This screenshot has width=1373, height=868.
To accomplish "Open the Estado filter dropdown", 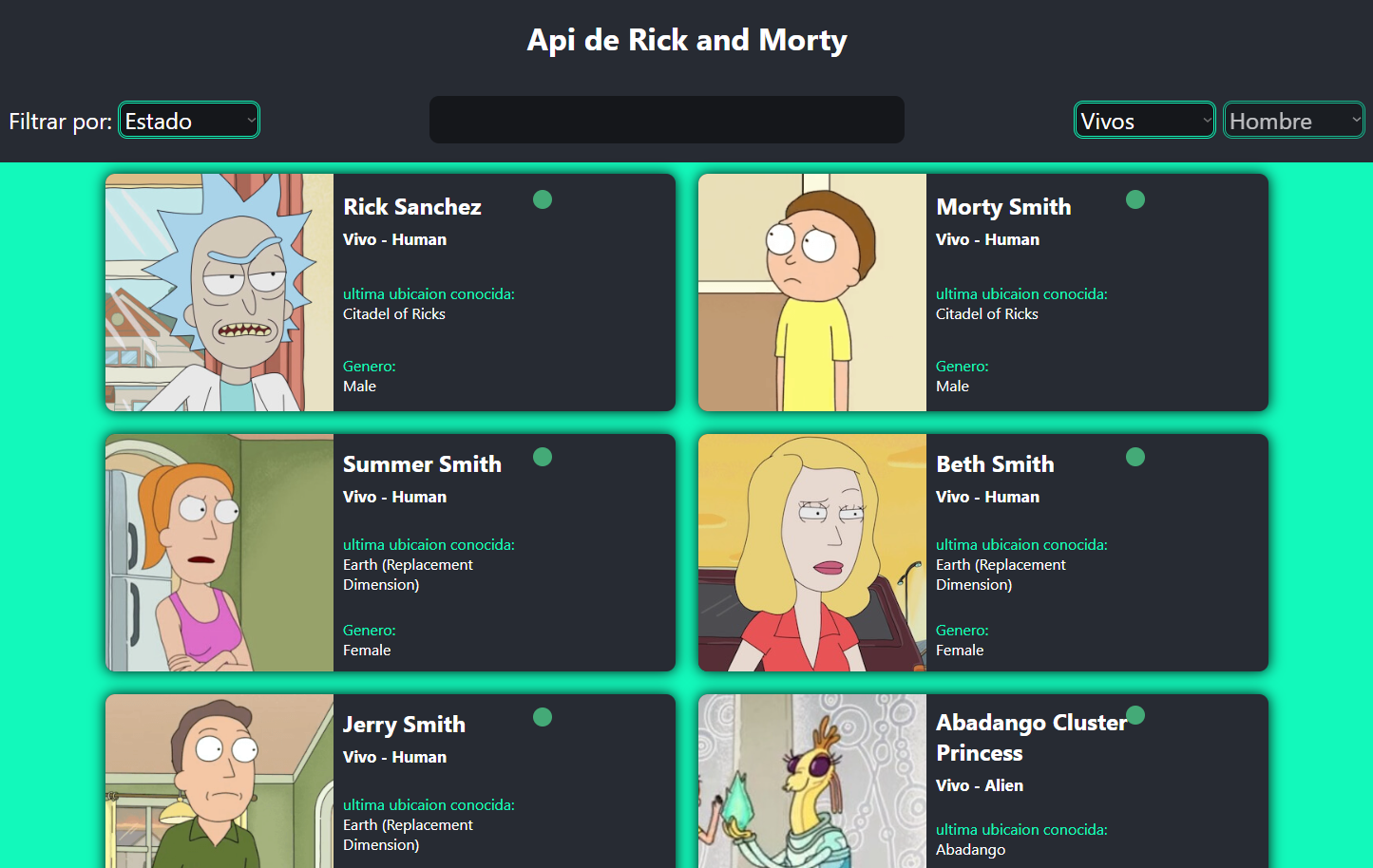I will click(x=188, y=120).
